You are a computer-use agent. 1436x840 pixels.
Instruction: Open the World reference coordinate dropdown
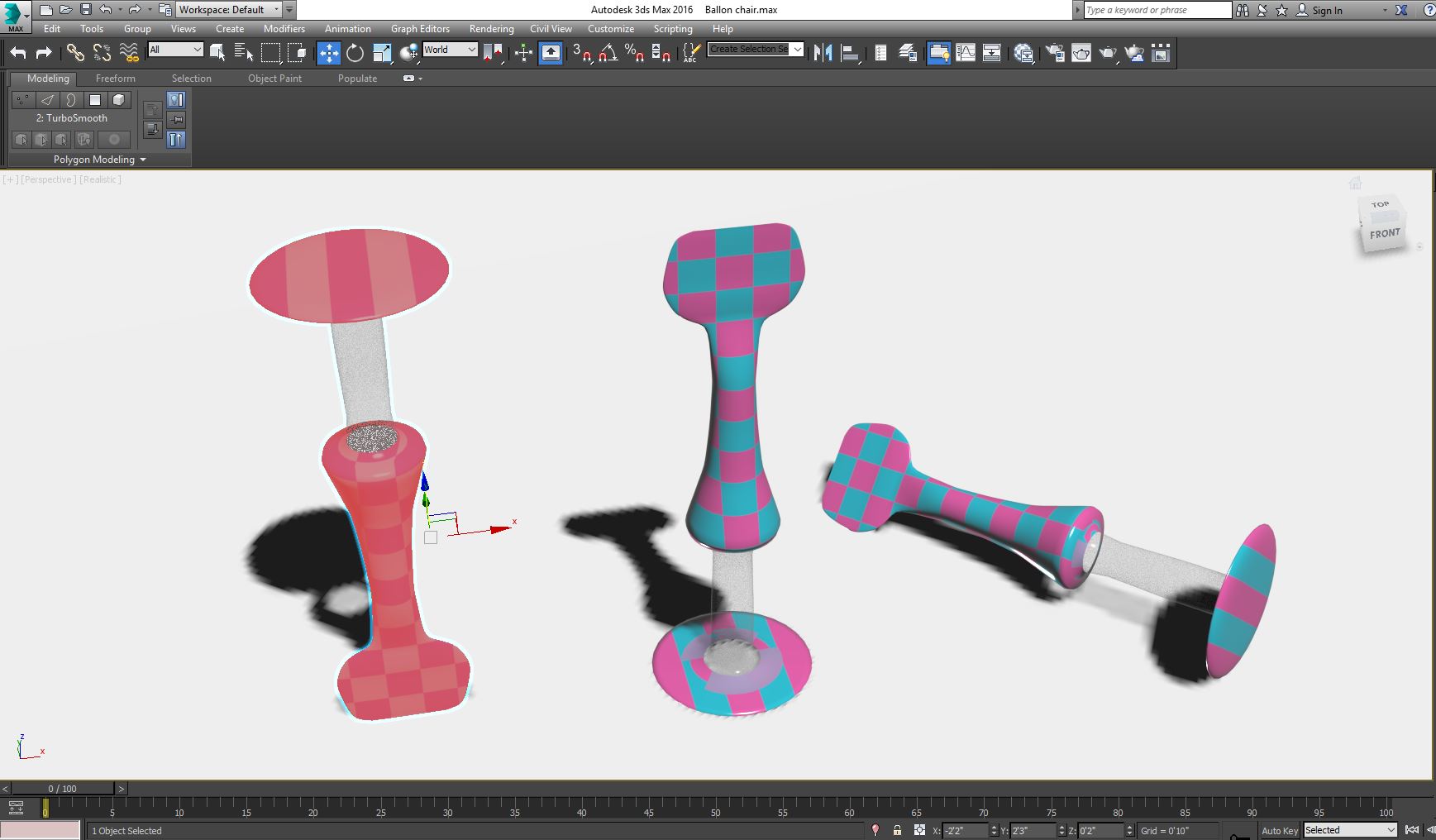[x=450, y=50]
